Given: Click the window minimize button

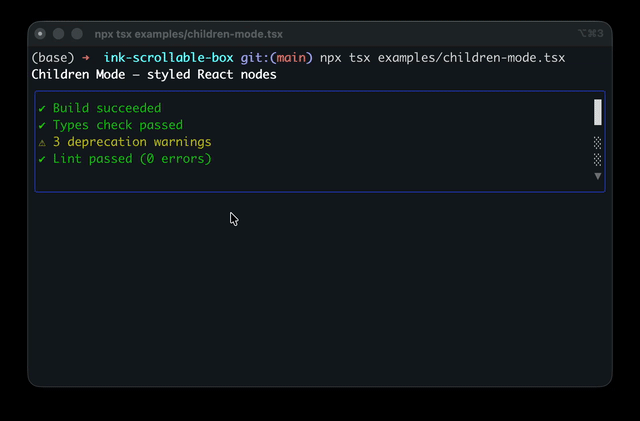Looking at the screenshot, I should [58, 34].
